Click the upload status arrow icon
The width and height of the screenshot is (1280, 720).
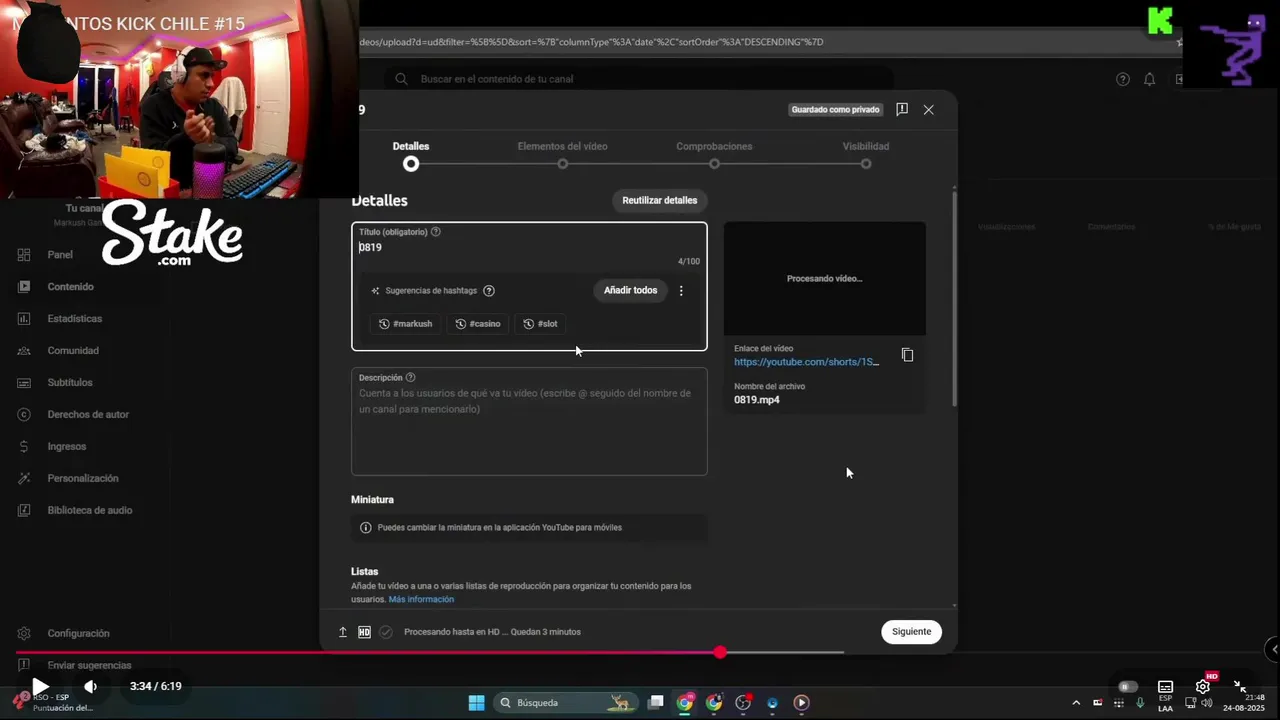[x=343, y=632]
